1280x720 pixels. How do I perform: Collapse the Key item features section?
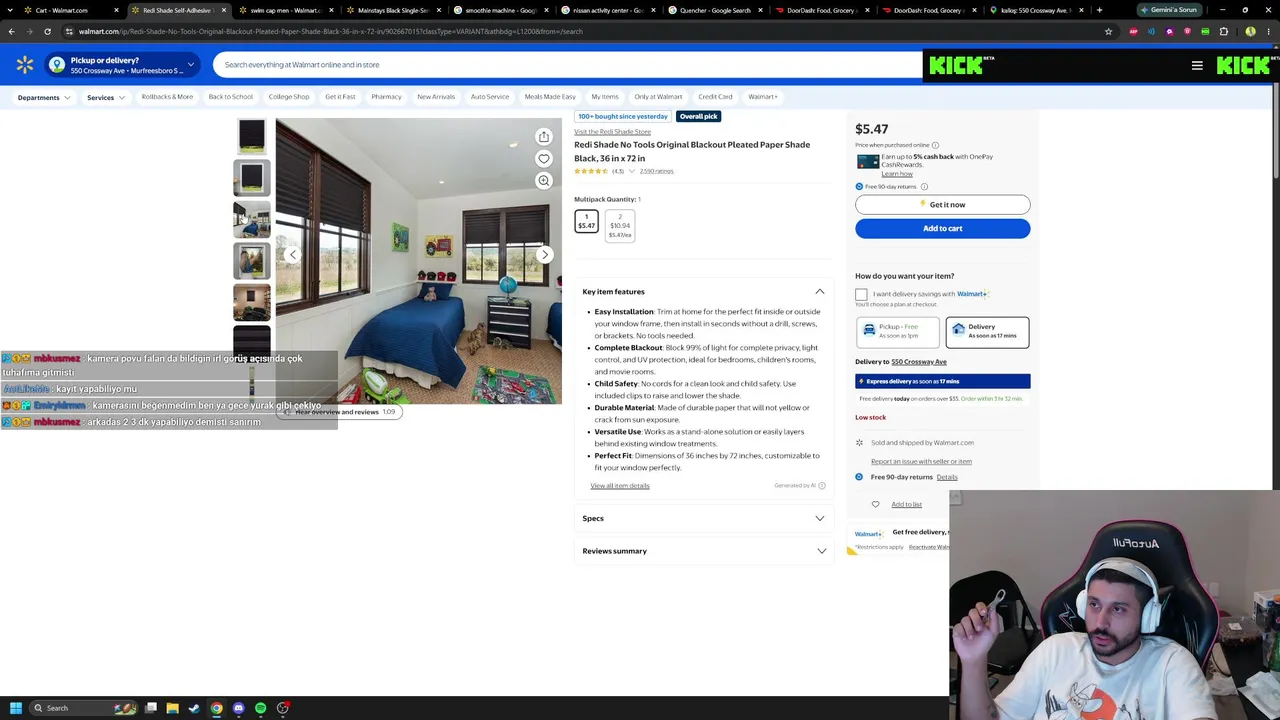point(820,292)
